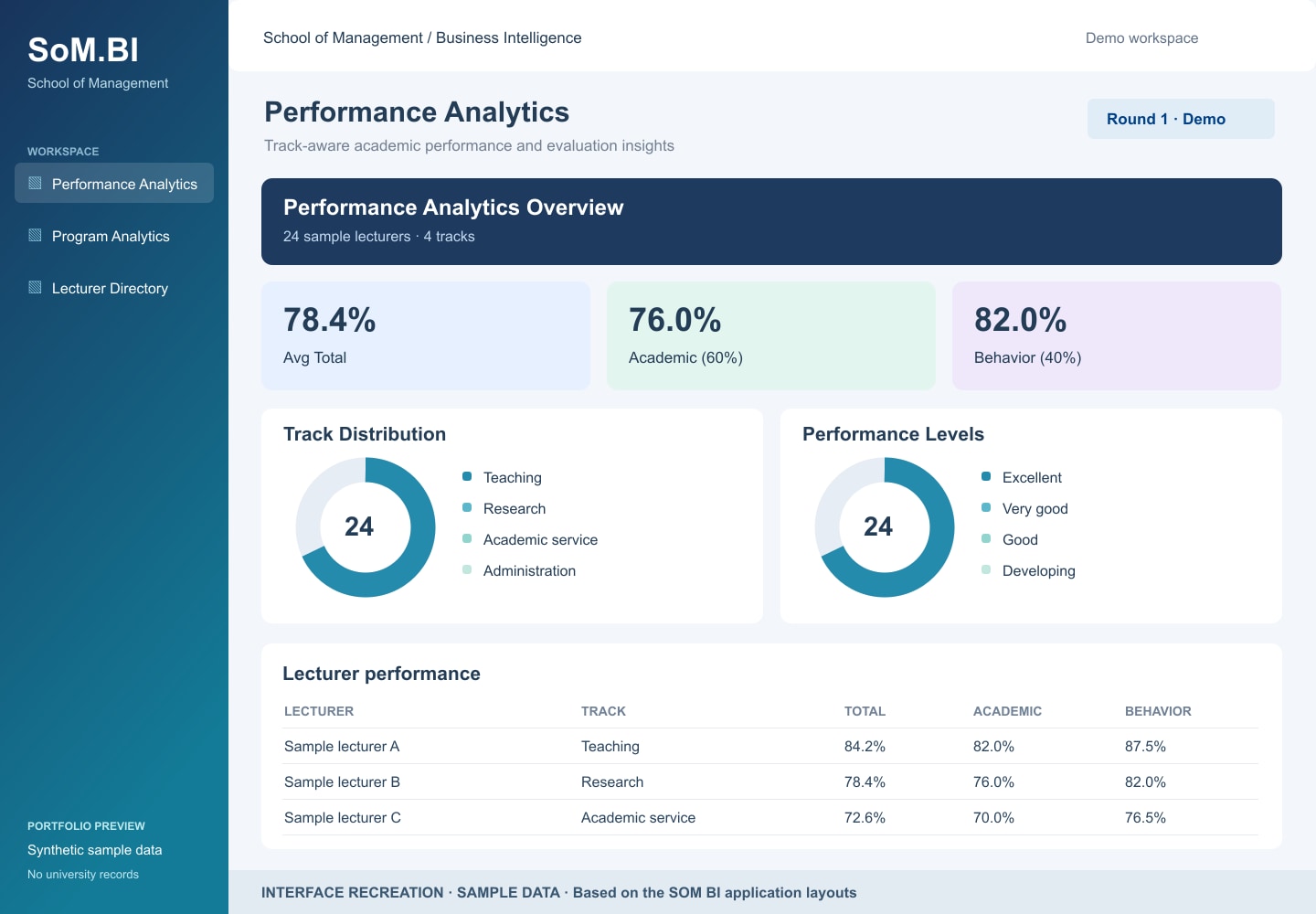Click the Excellent legend color dot
1316x914 pixels.
tap(986, 476)
